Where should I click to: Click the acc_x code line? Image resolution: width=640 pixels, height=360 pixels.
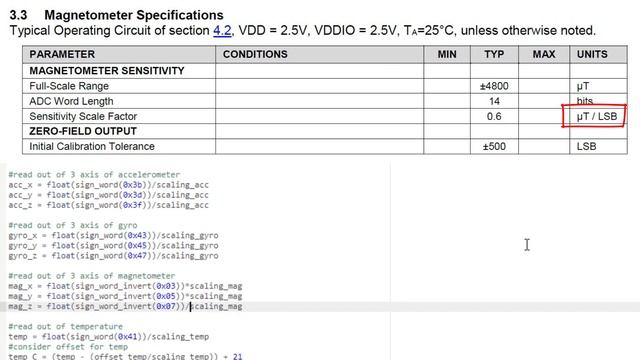tap(109, 185)
